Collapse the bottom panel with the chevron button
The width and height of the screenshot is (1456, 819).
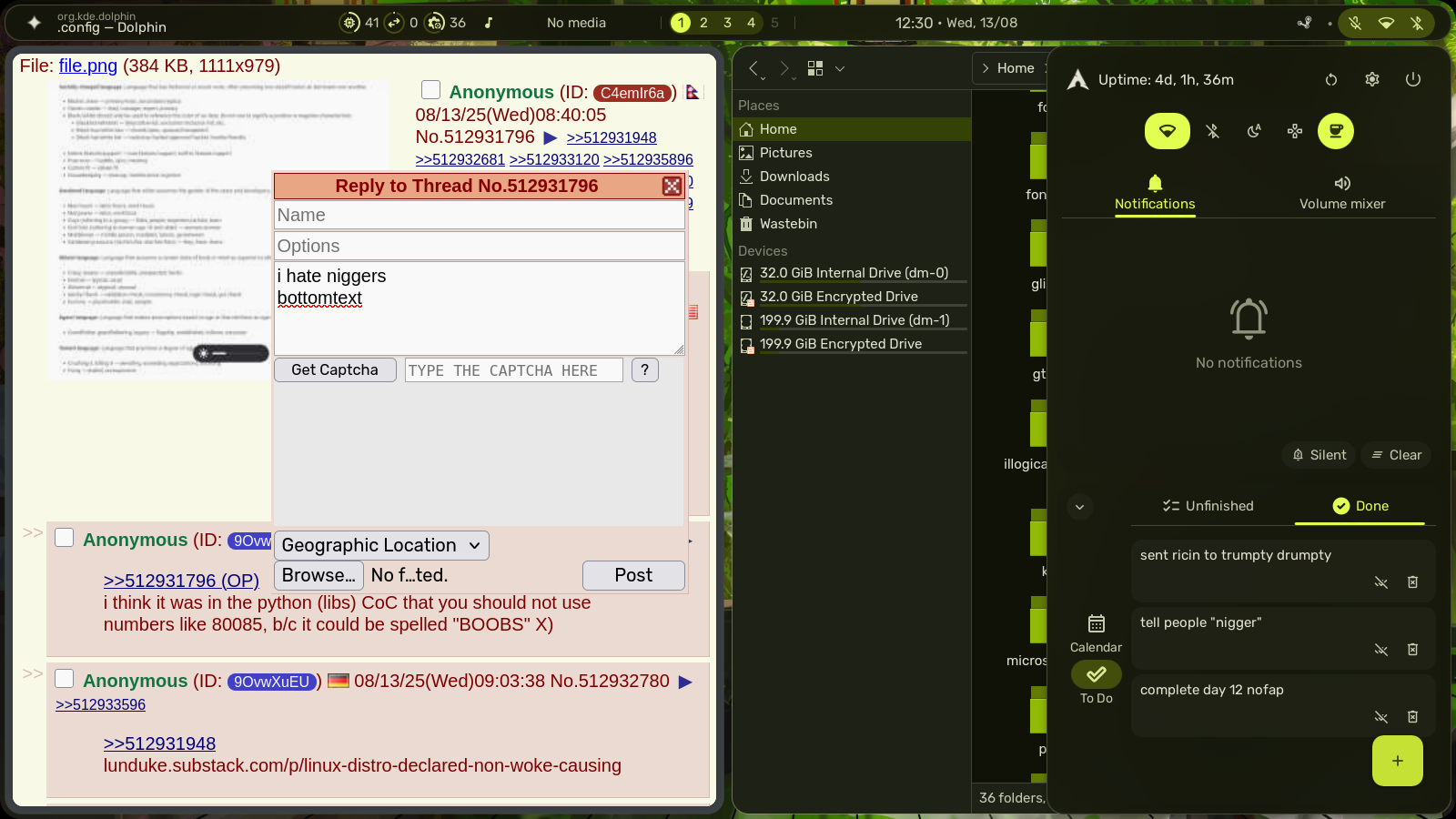coord(1079,507)
